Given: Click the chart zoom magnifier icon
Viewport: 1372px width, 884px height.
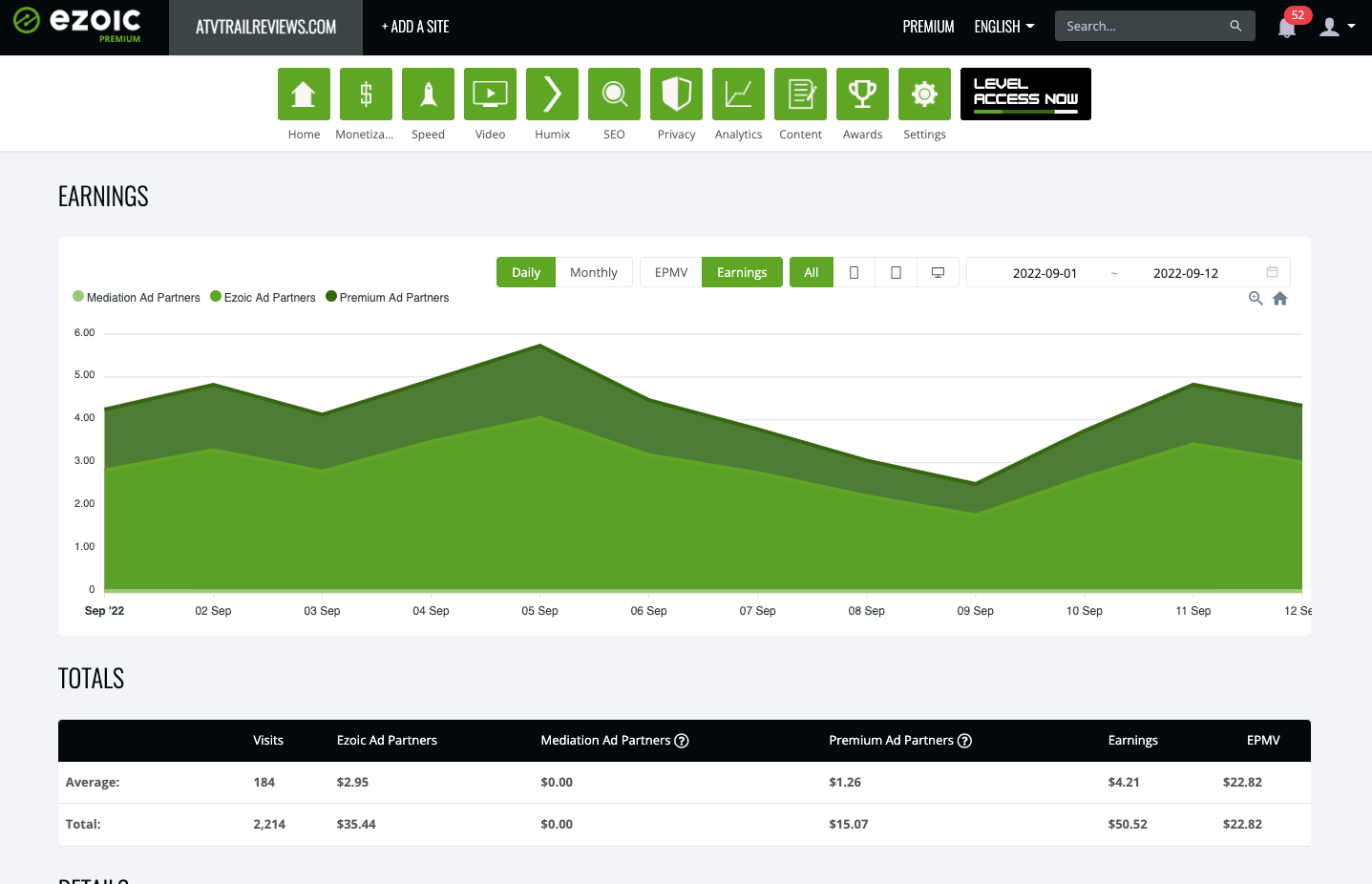Looking at the screenshot, I should pos(1256,299).
